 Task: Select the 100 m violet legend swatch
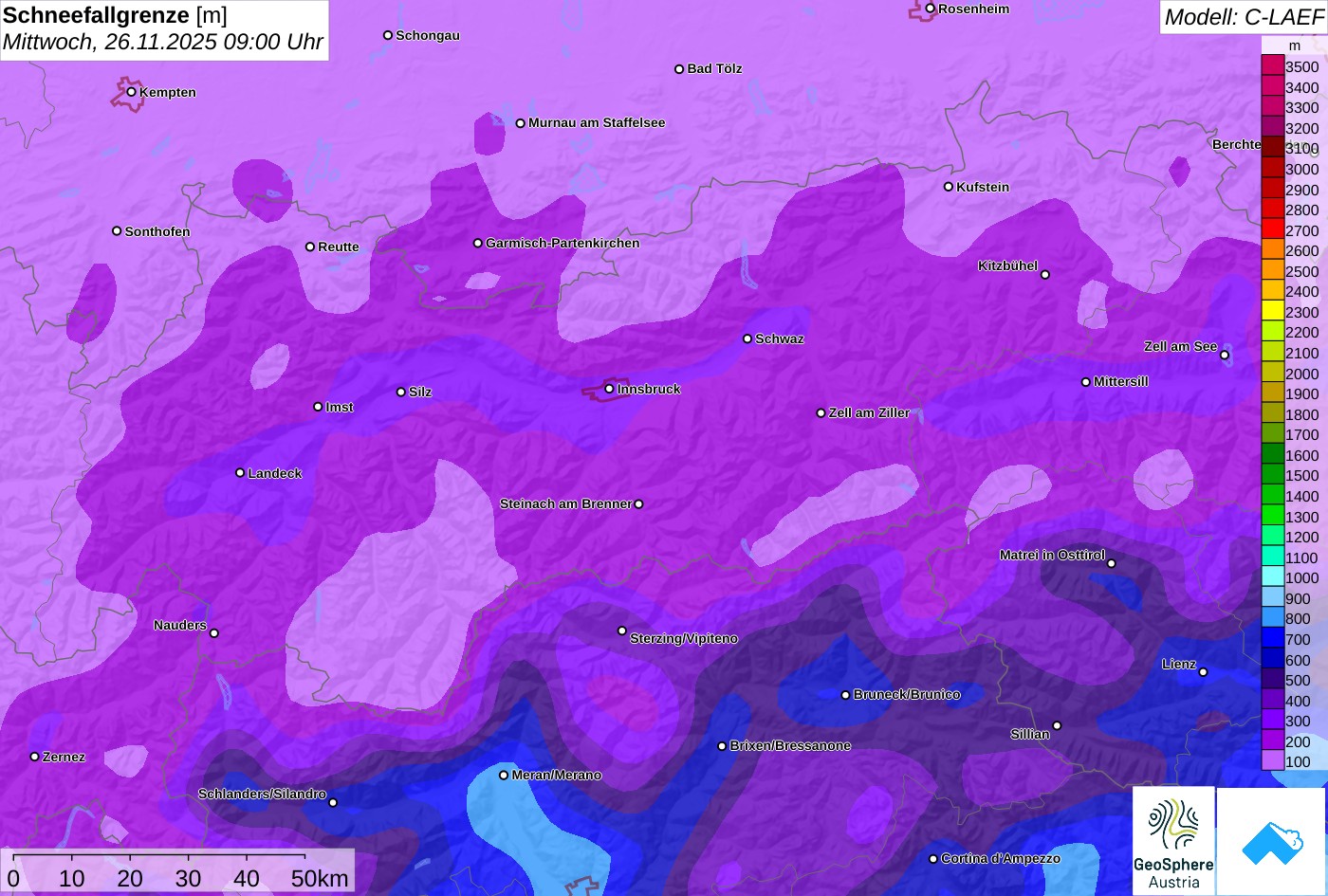1272,761
